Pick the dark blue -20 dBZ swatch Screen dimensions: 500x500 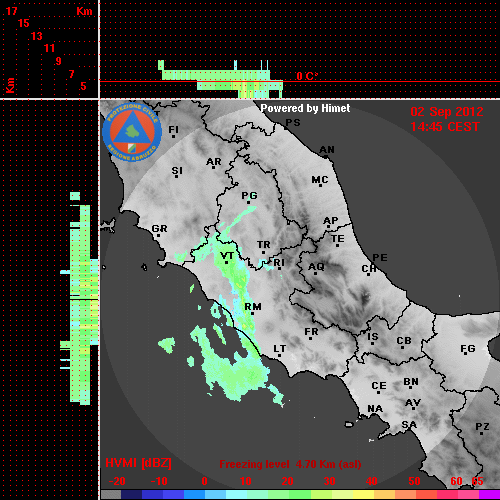pyautogui.click(x=131, y=494)
